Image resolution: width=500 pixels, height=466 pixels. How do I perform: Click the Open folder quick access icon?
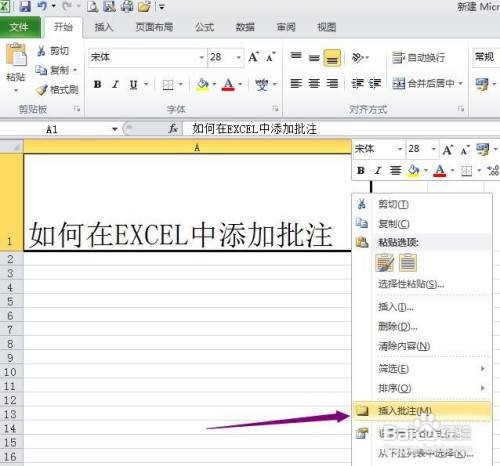144,6
